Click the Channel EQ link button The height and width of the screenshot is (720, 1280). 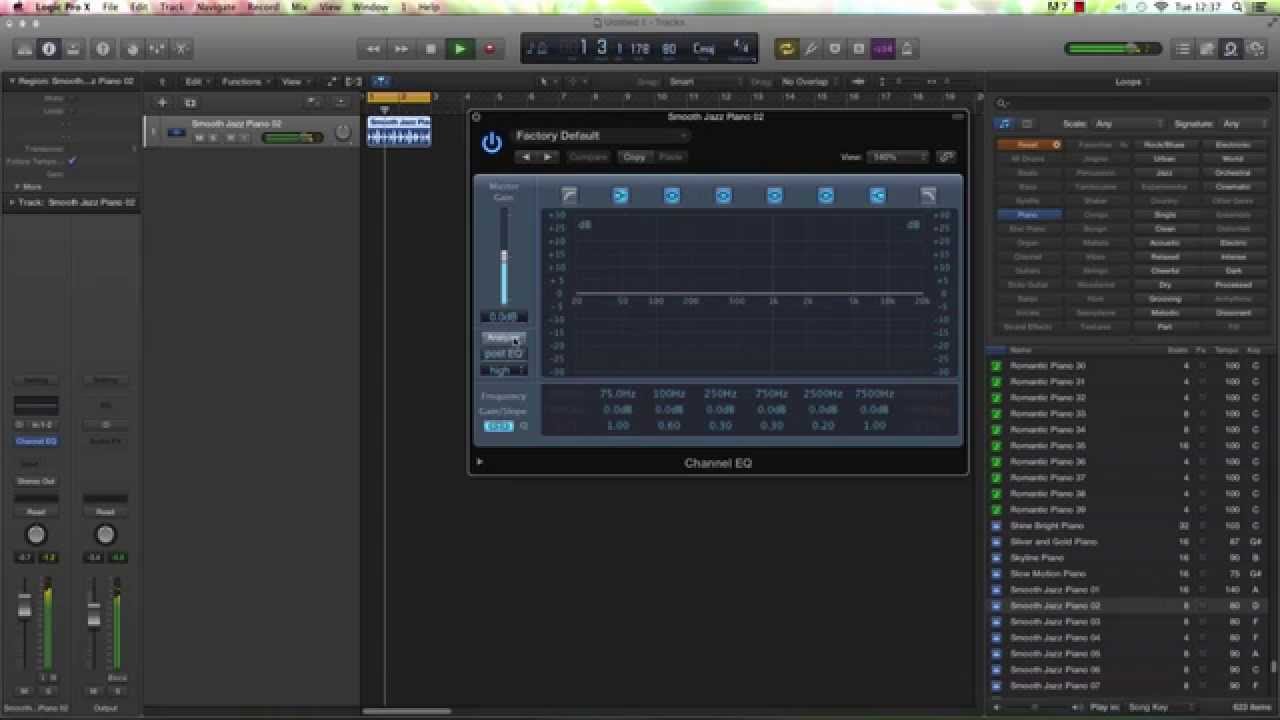[946, 157]
